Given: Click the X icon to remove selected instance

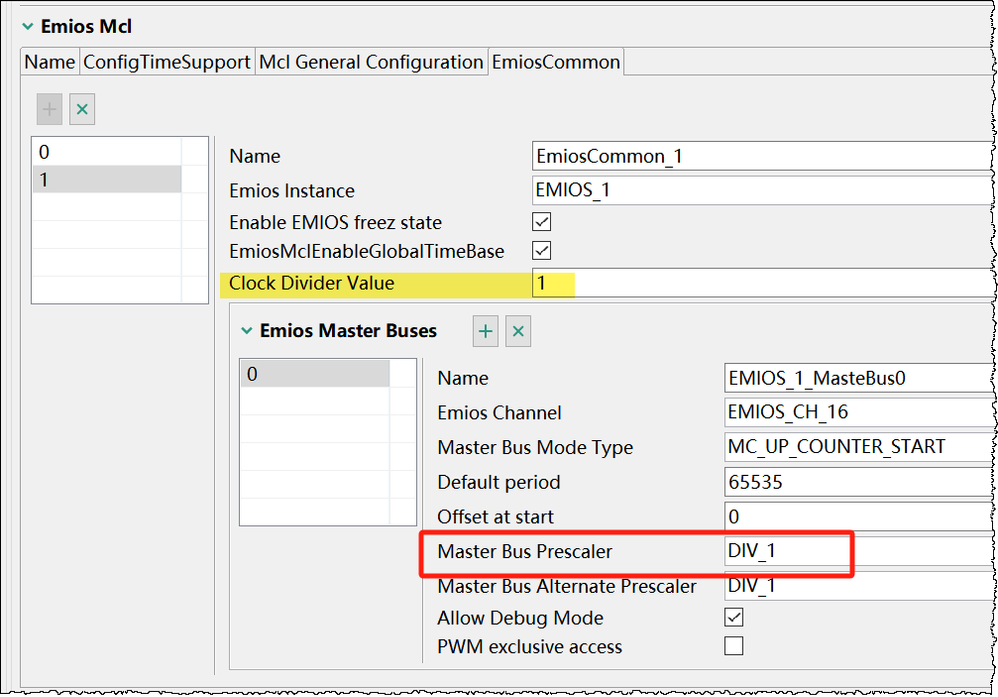Looking at the screenshot, I should pos(82,109).
